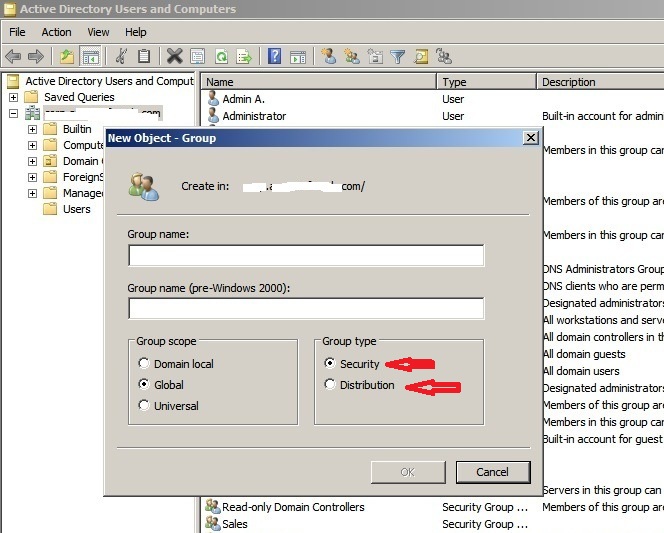Screen dimensions: 664x533
Task: Click the domain icon in console tree
Action: (33, 113)
